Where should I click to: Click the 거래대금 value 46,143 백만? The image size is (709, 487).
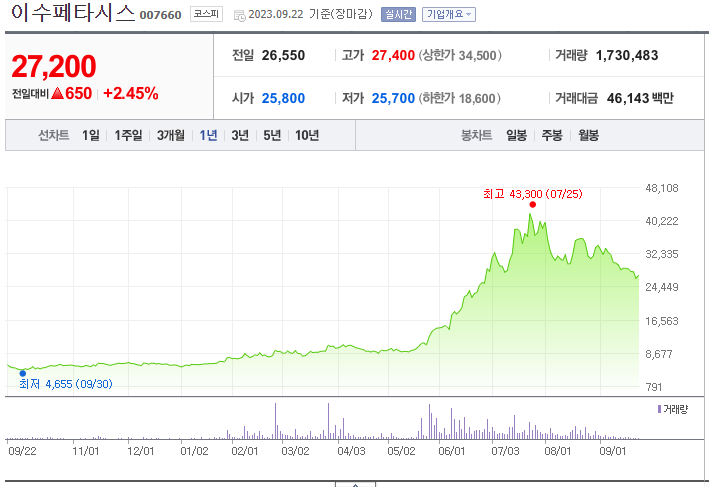(640, 98)
